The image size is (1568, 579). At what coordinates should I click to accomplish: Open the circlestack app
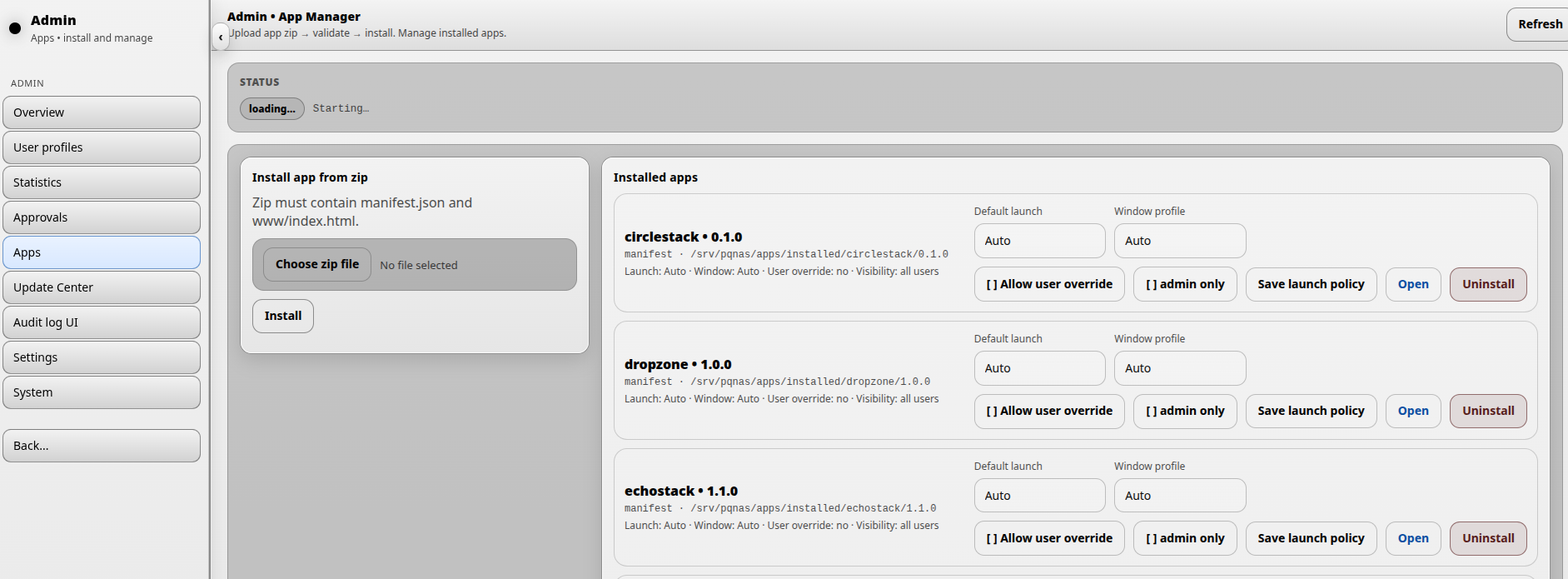(1413, 284)
